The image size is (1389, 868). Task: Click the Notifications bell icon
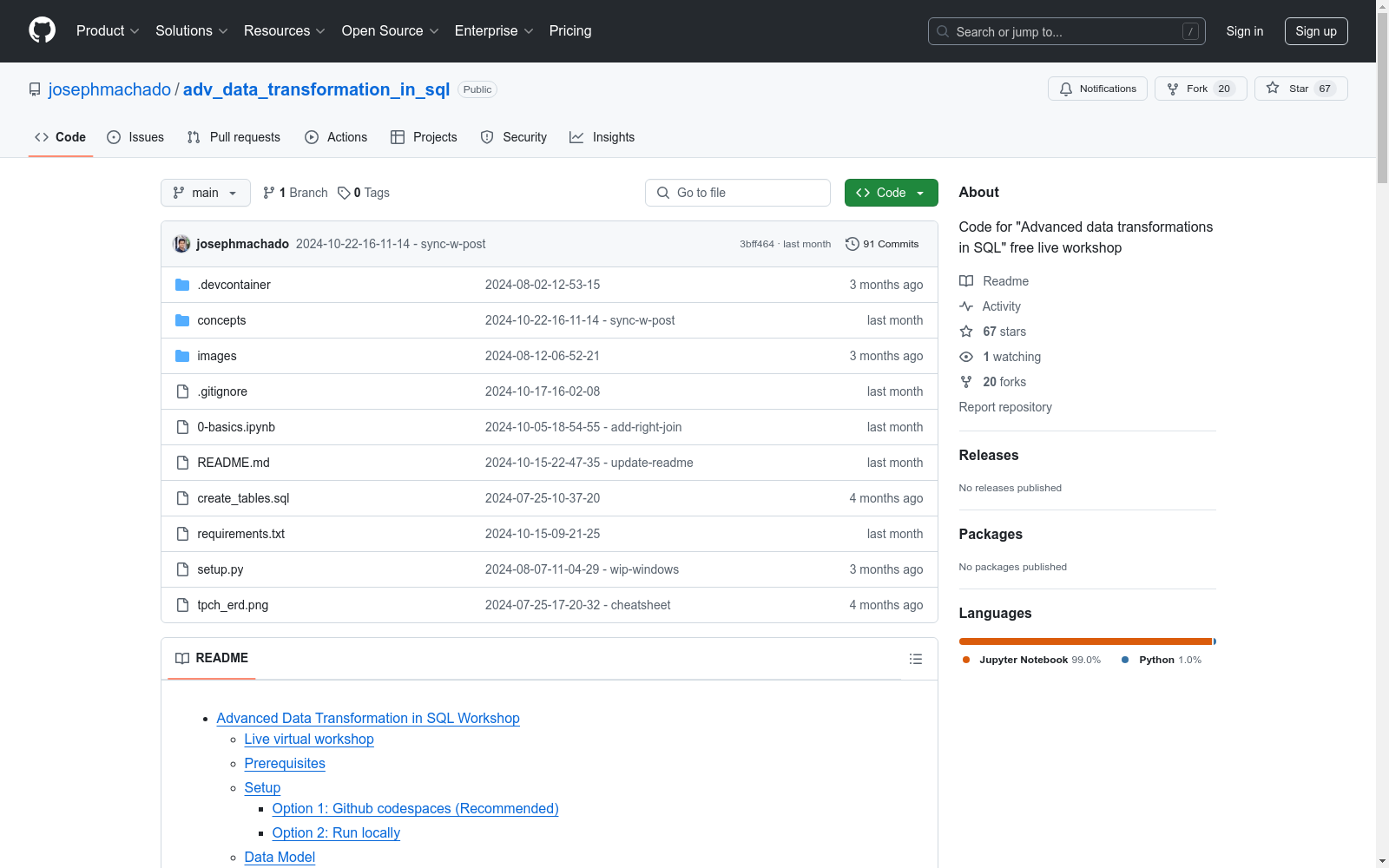pyautogui.click(x=1066, y=89)
